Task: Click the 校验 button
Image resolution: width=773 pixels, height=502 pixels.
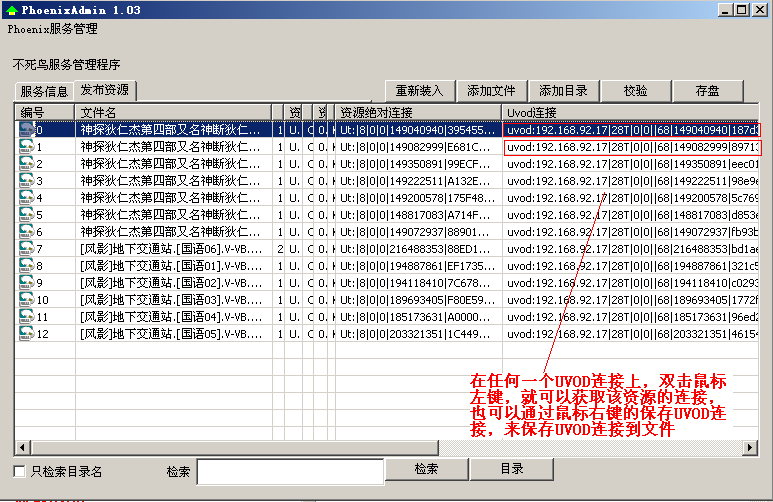Action: [635, 91]
